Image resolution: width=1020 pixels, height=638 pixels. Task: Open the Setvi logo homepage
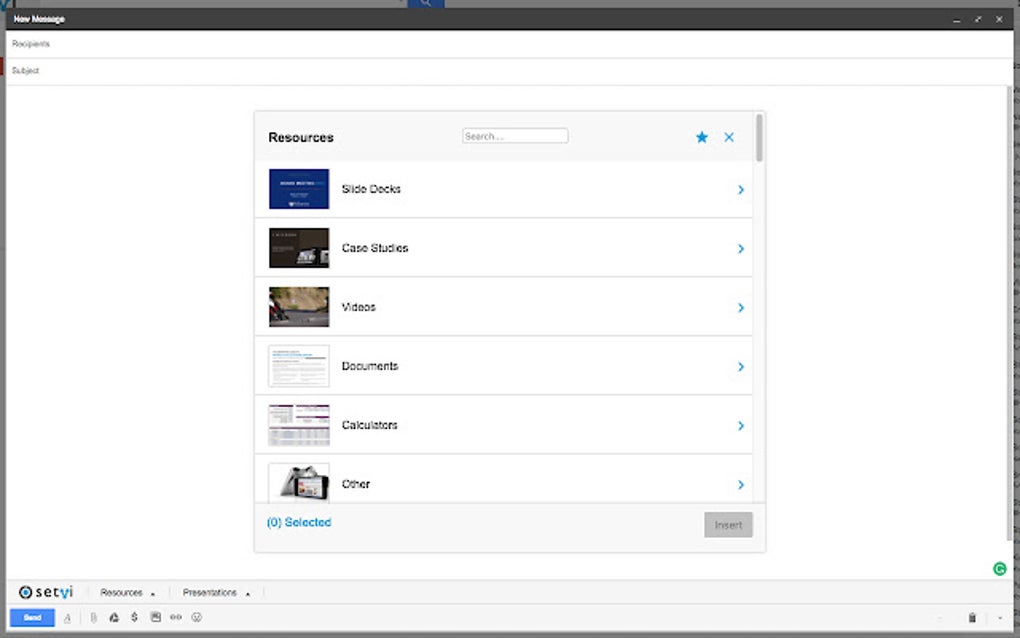pos(46,591)
